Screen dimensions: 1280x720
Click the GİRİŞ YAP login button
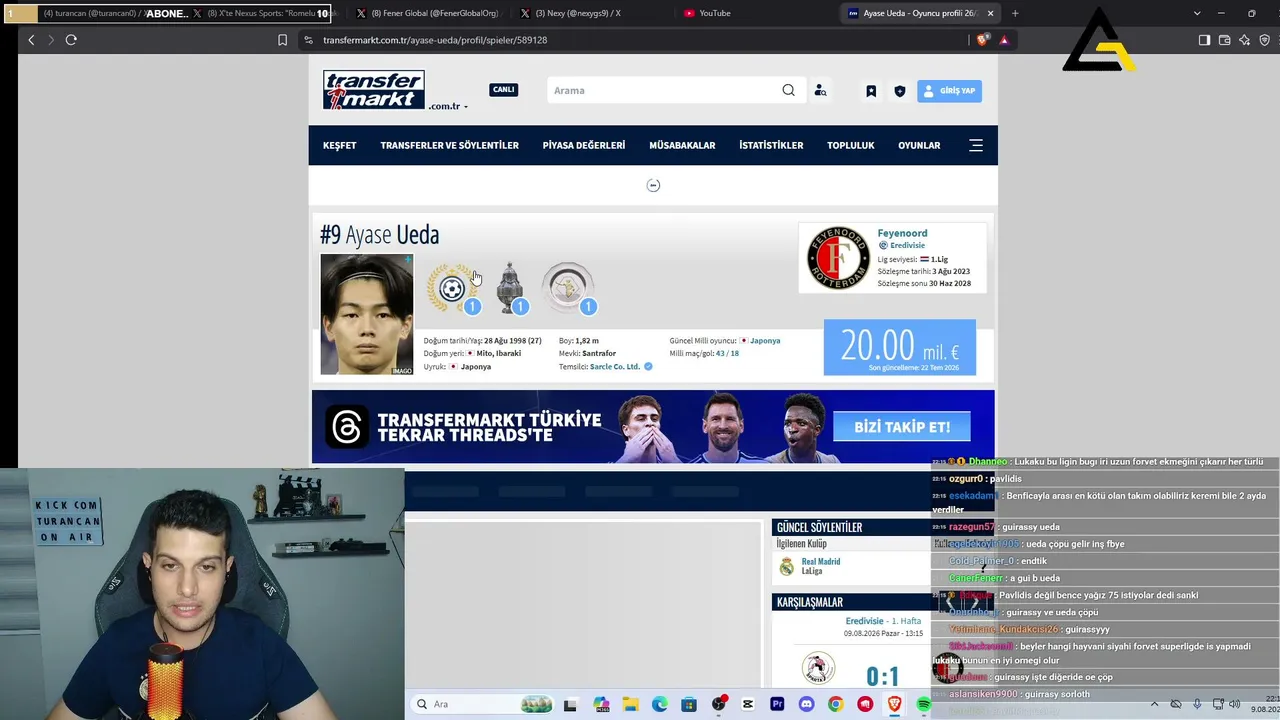(950, 91)
